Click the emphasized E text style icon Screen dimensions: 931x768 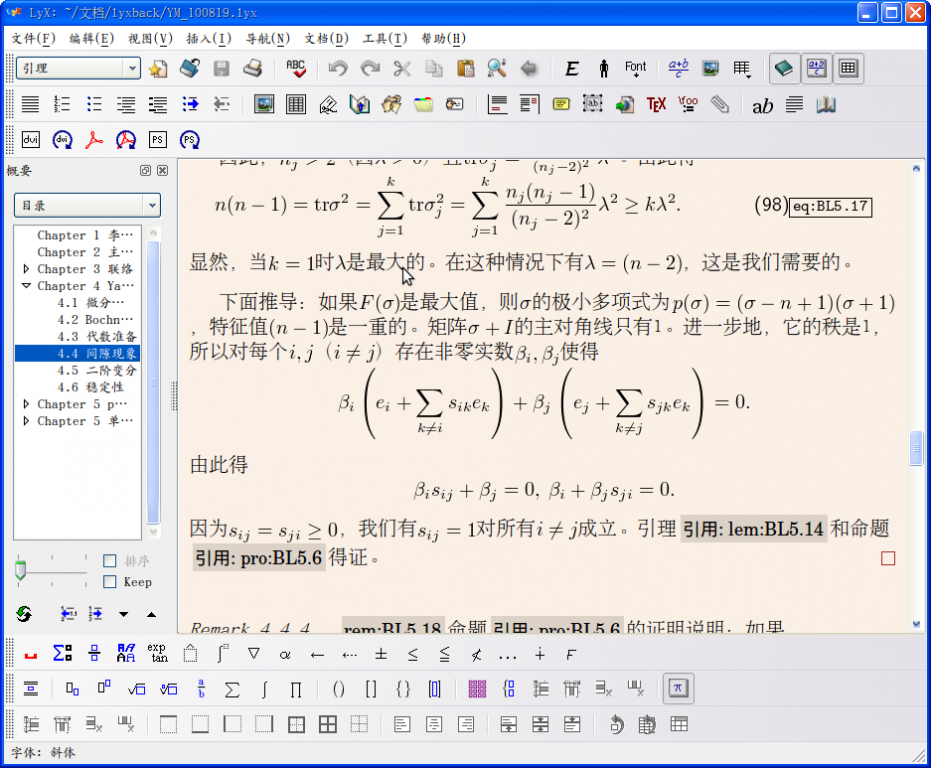[572, 68]
